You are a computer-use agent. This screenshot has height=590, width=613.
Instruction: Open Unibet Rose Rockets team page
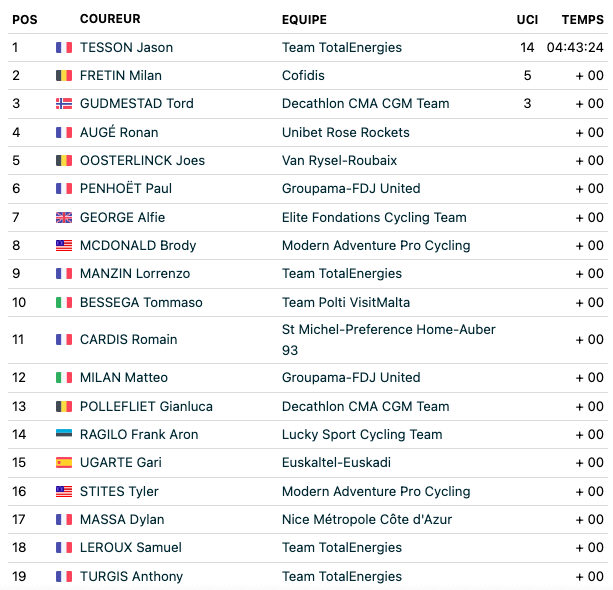click(346, 133)
